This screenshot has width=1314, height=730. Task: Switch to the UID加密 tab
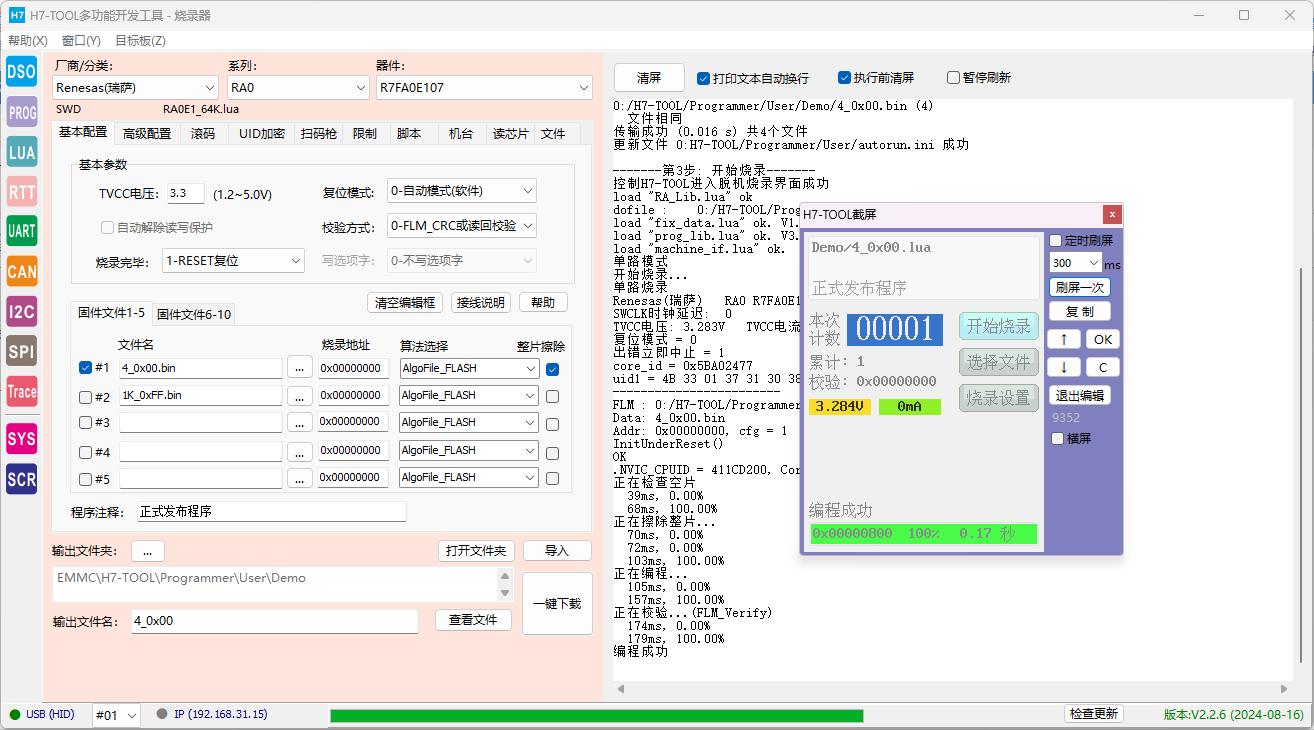261,133
